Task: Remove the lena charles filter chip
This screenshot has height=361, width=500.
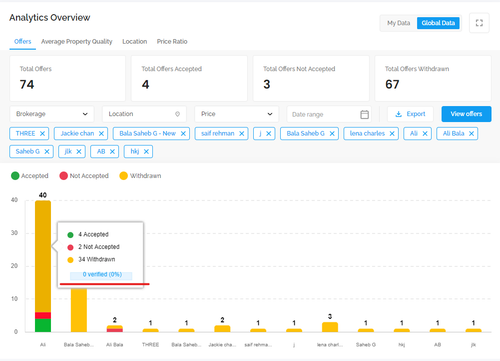Action: 392,134
